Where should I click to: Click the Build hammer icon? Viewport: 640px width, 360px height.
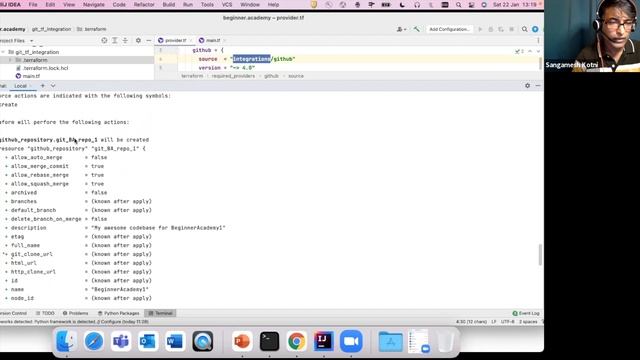tap(416, 29)
